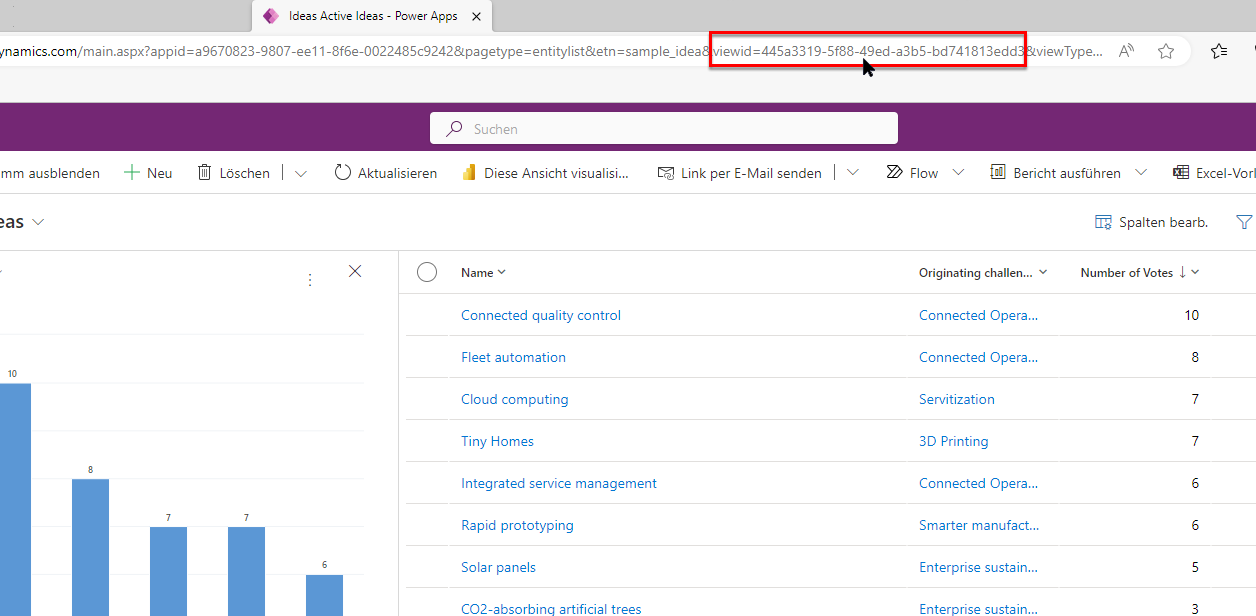This screenshot has width=1256, height=616.
Task: Click vote count 8 in Fleet automation row
Action: point(1195,357)
